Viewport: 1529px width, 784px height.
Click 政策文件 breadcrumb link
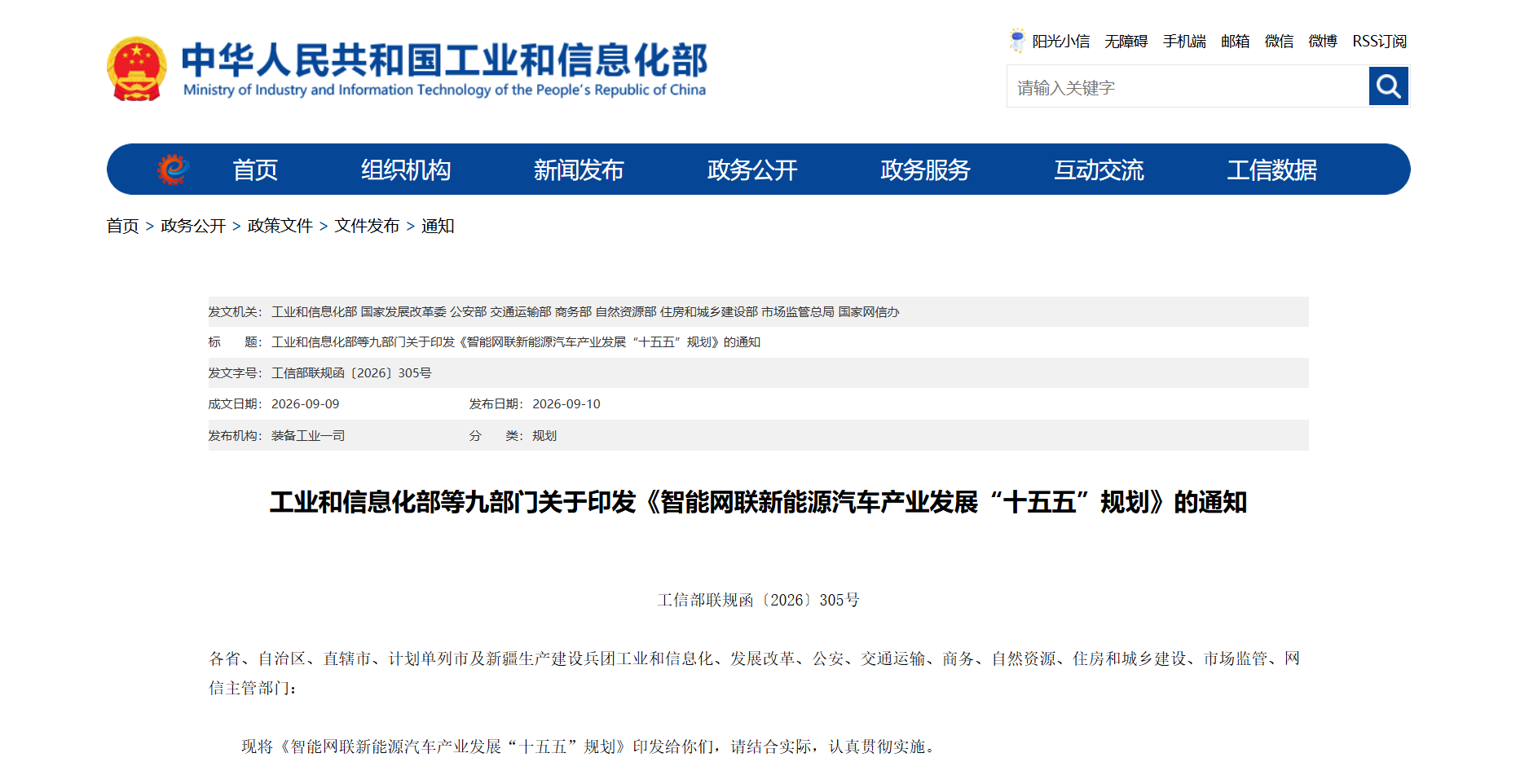tap(280, 226)
